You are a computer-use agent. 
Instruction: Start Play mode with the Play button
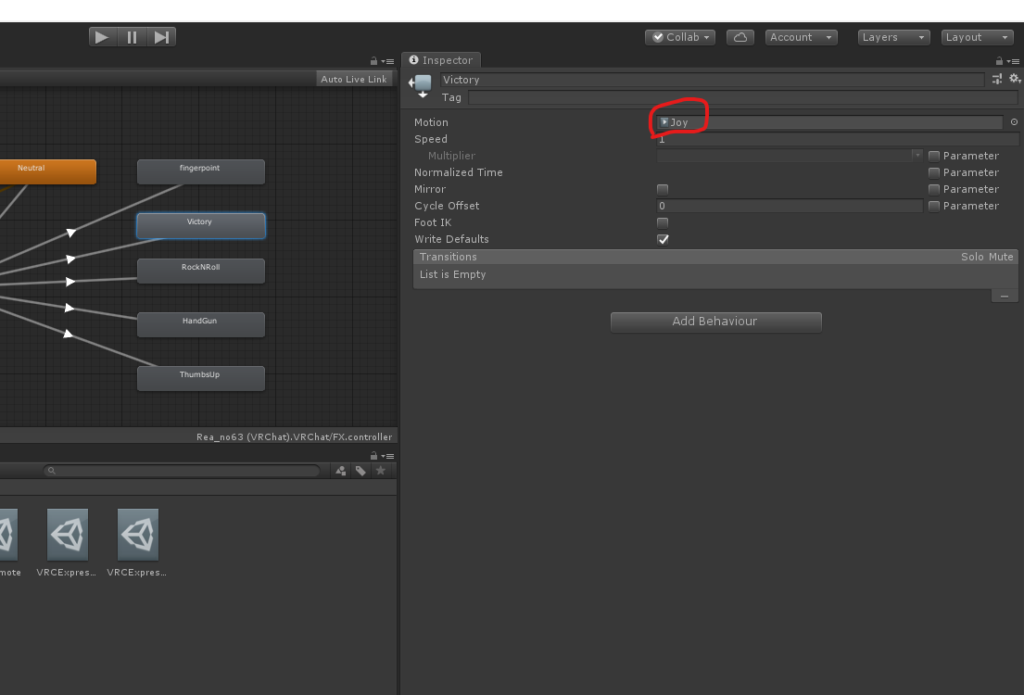coord(103,37)
